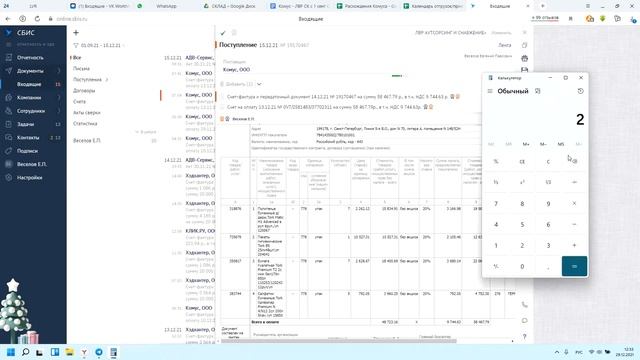The height and width of the screenshot is (360, 640).
Task: Click the save icon in document side toolbar
Action: [x=524, y=70]
